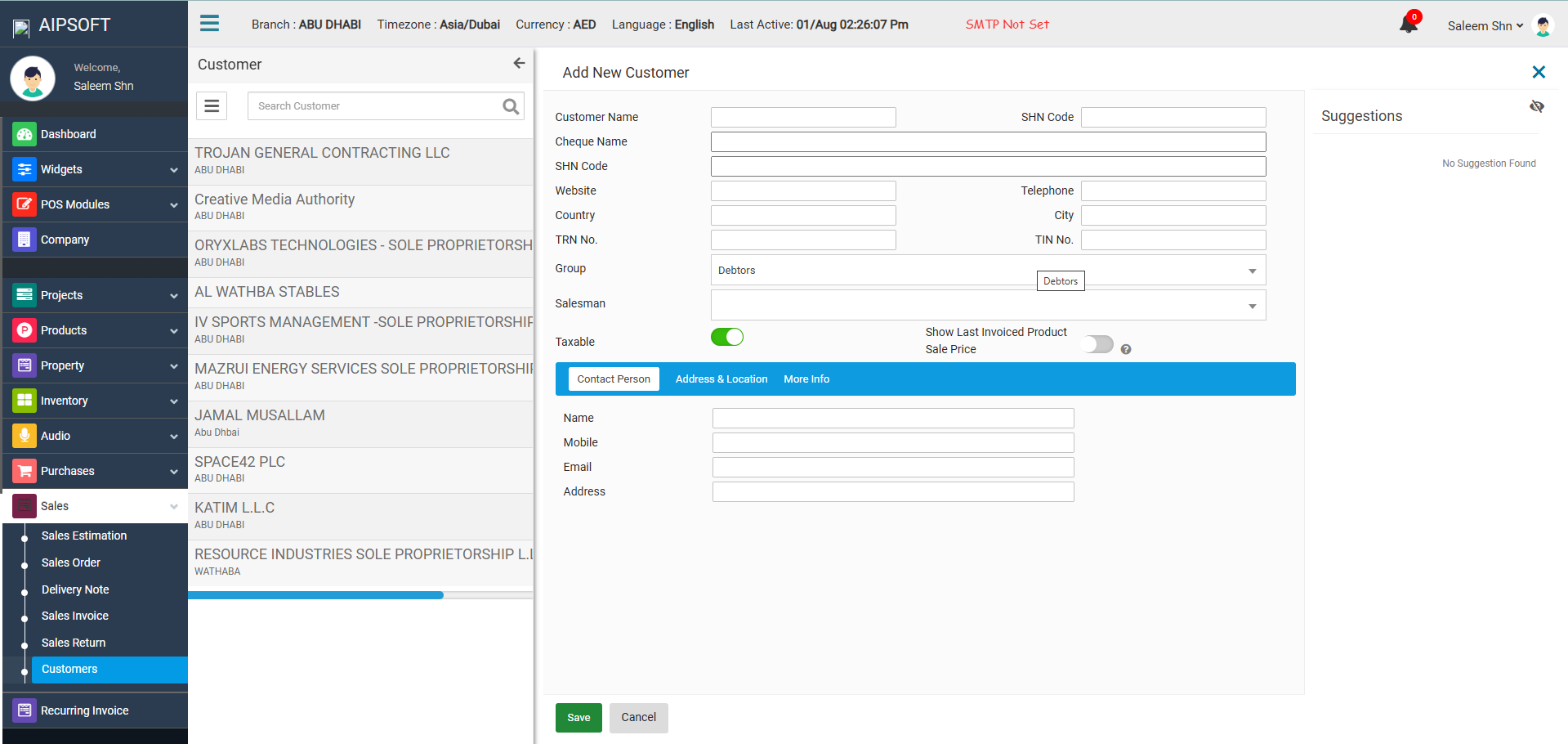Toggle the sidebar hamburger menu in top bar
1568x744 pixels.
(x=209, y=23)
